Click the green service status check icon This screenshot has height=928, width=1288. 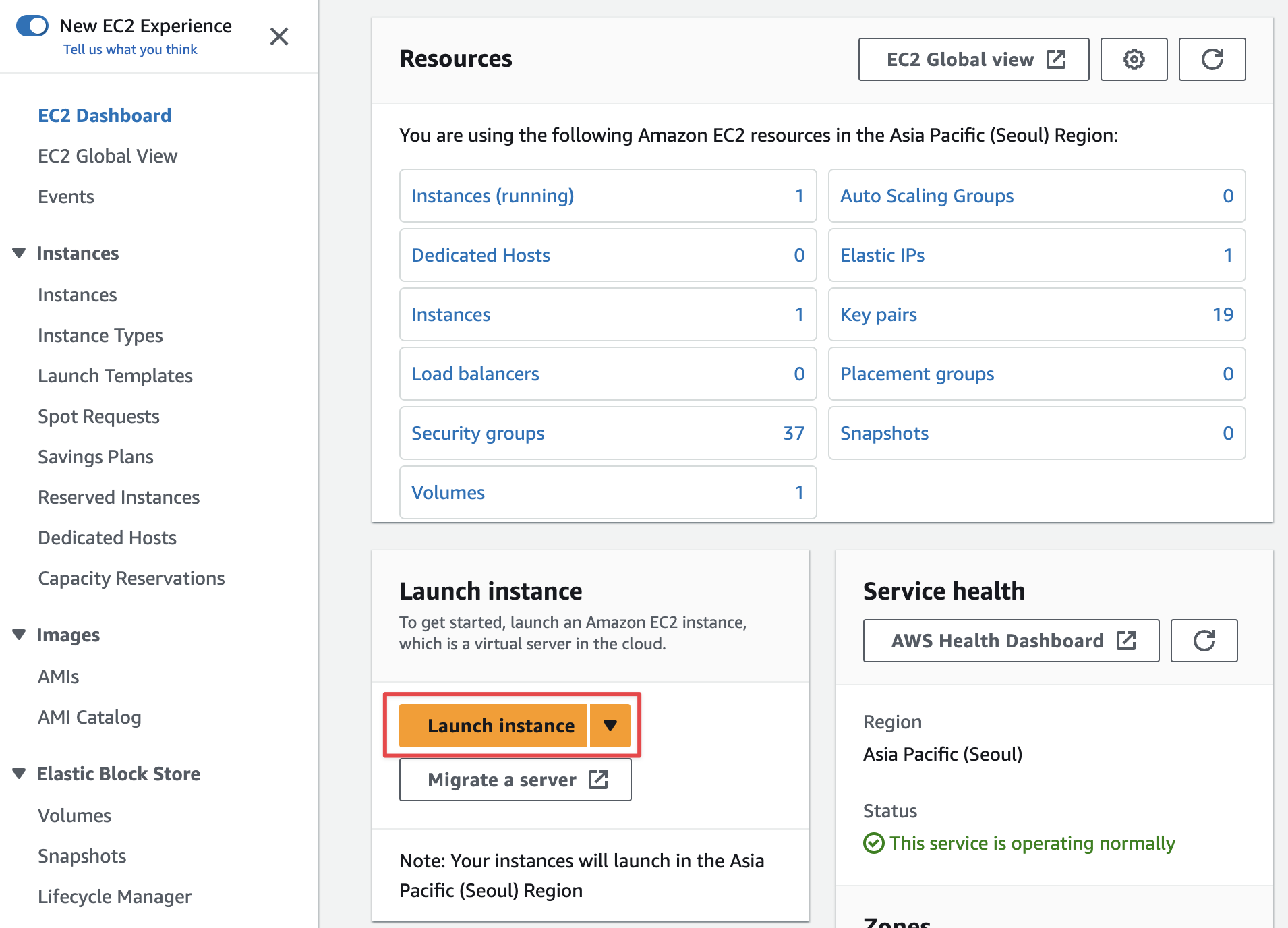874,843
